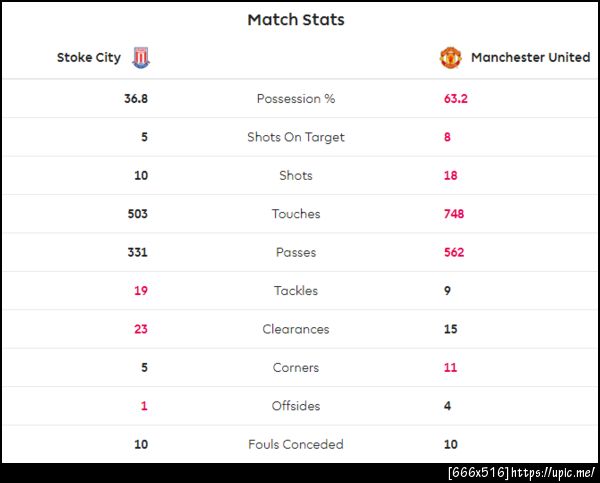The height and width of the screenshot is (483, 600).
Task: Open the Manchester United team name link
Action: (530, 58)
